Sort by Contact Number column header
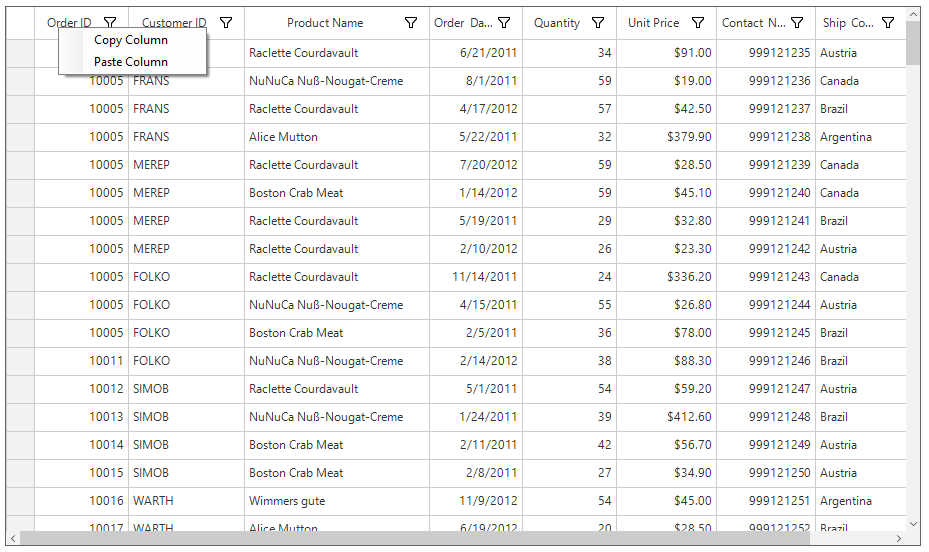 click(754, 23)
